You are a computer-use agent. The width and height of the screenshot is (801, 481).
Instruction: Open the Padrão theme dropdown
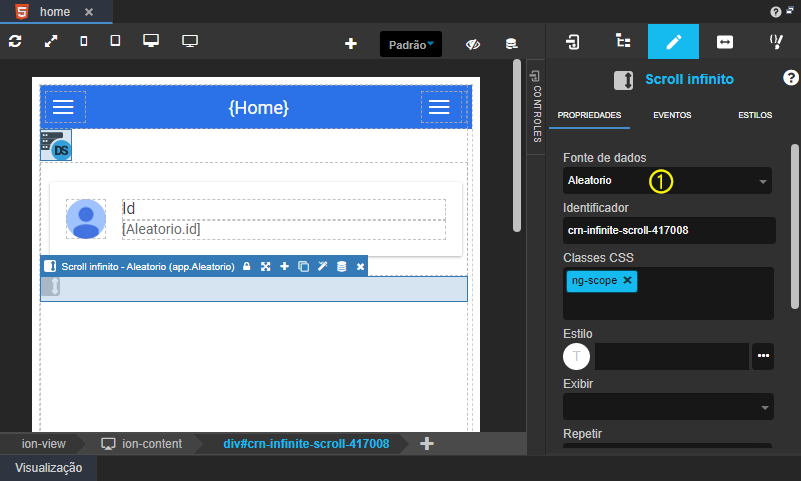coord(411,44)
